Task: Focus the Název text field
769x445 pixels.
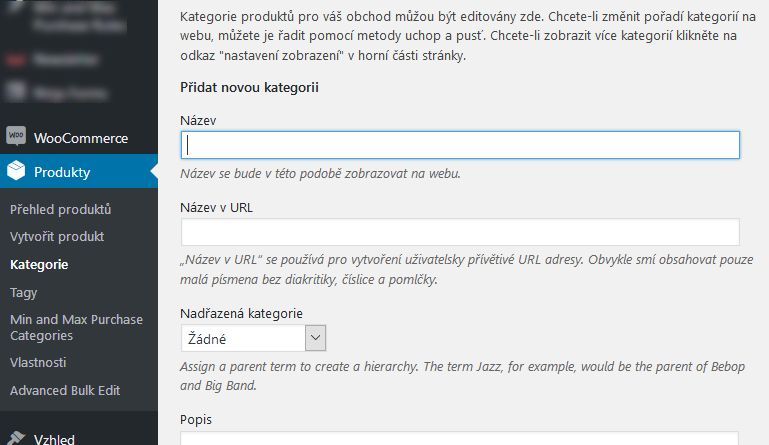Action: [x=460, y=145]
